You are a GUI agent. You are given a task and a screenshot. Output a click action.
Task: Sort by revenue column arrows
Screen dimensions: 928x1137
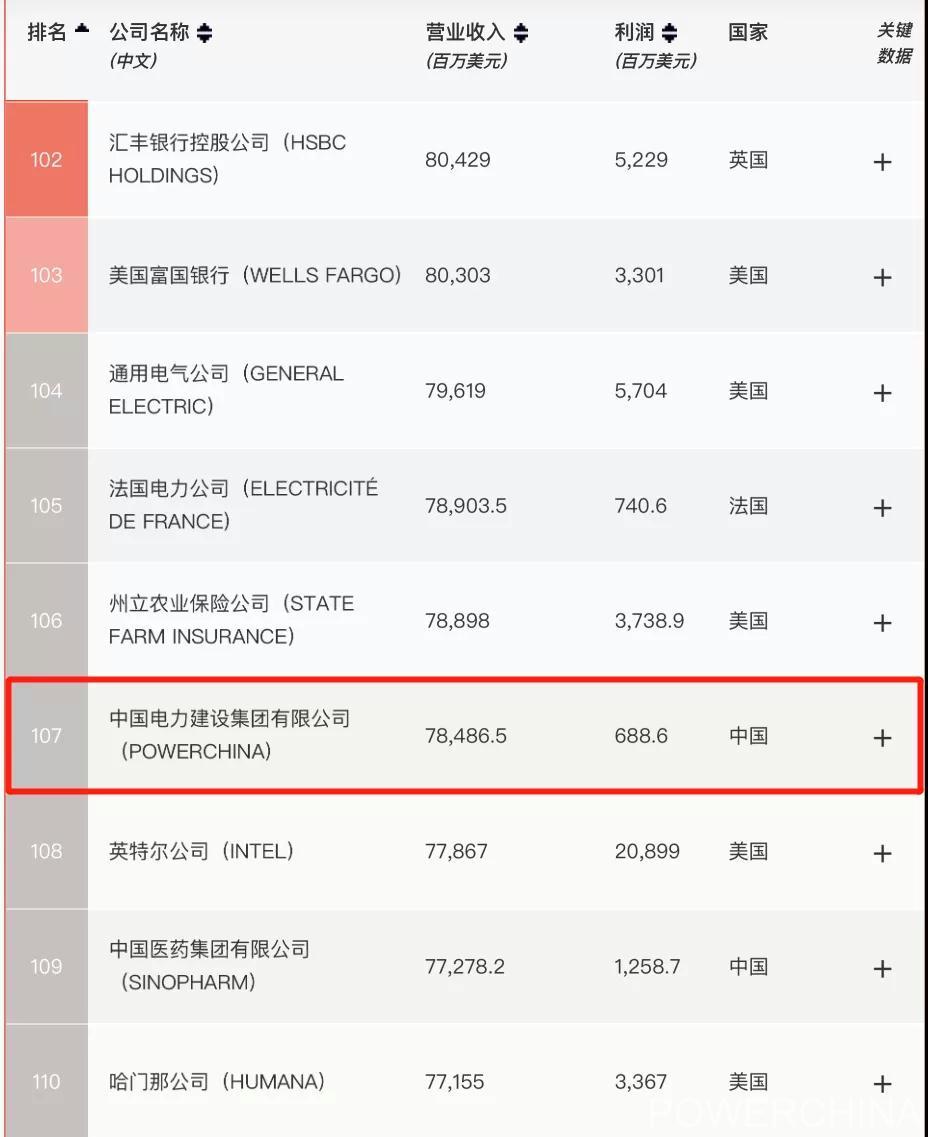click(521, 33)
